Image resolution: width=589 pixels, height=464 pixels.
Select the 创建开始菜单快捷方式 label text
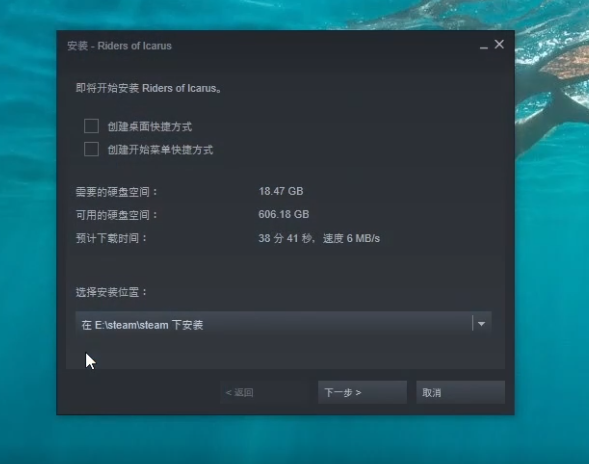pos(160,150)
